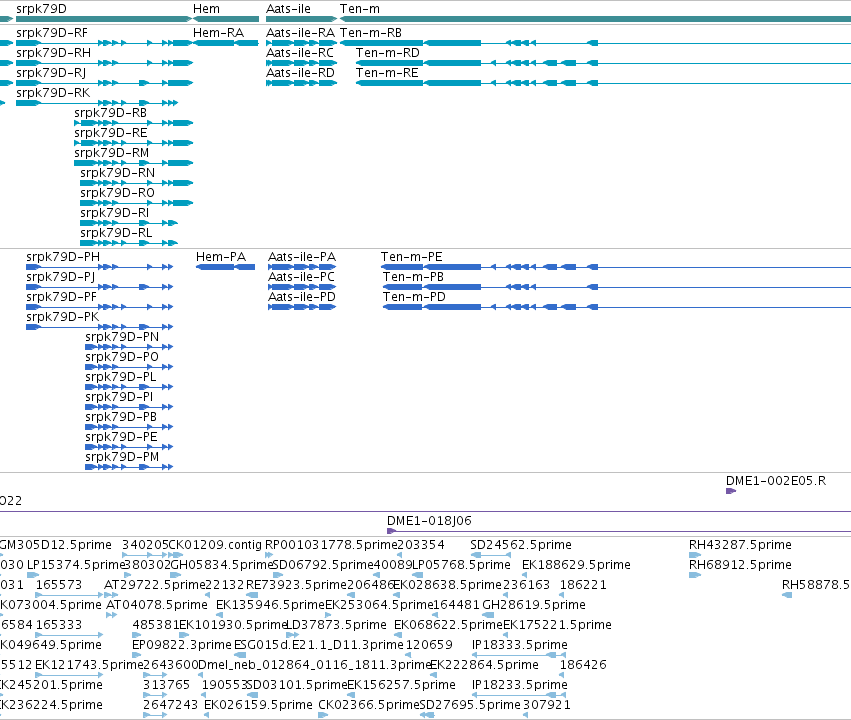851x720 pixels.
Task: Select the srpk79D gene label
Action: [x=41, y=9]
